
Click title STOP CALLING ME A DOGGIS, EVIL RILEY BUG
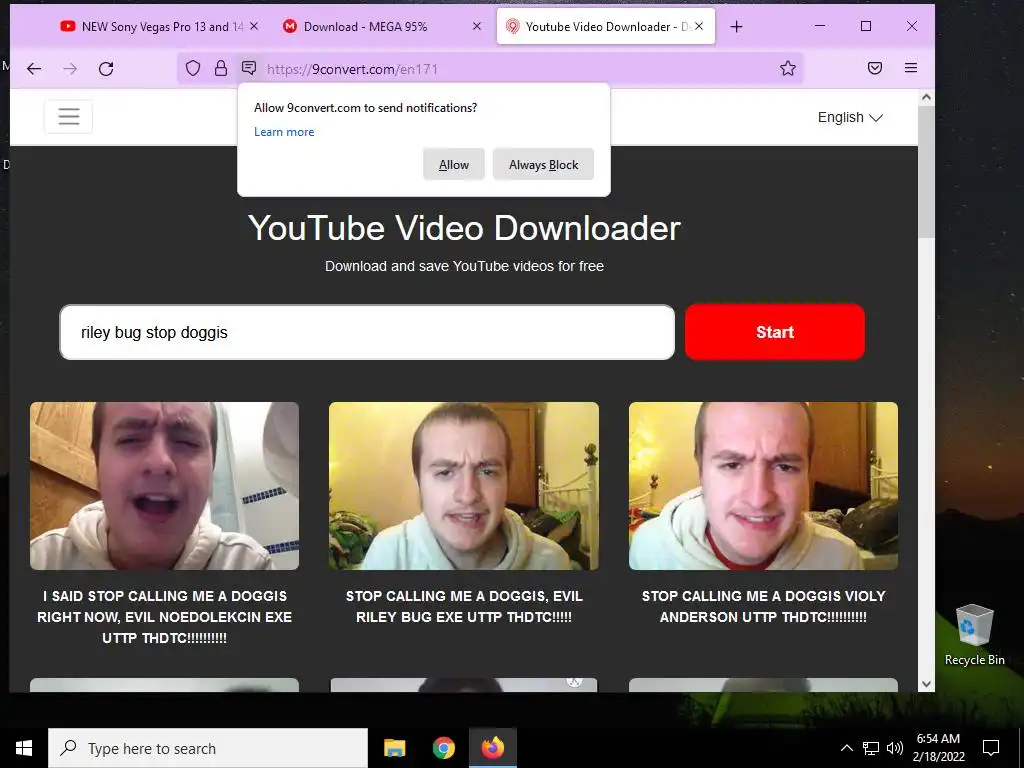464,607
